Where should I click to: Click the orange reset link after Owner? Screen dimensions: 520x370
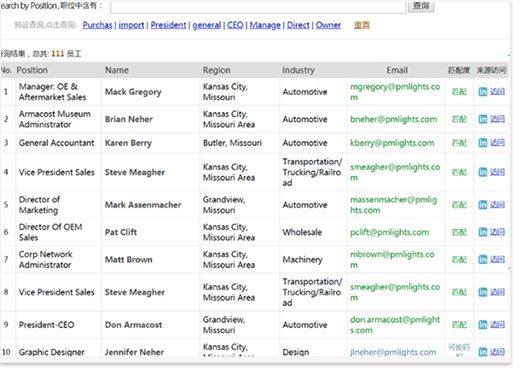point(362,25)
